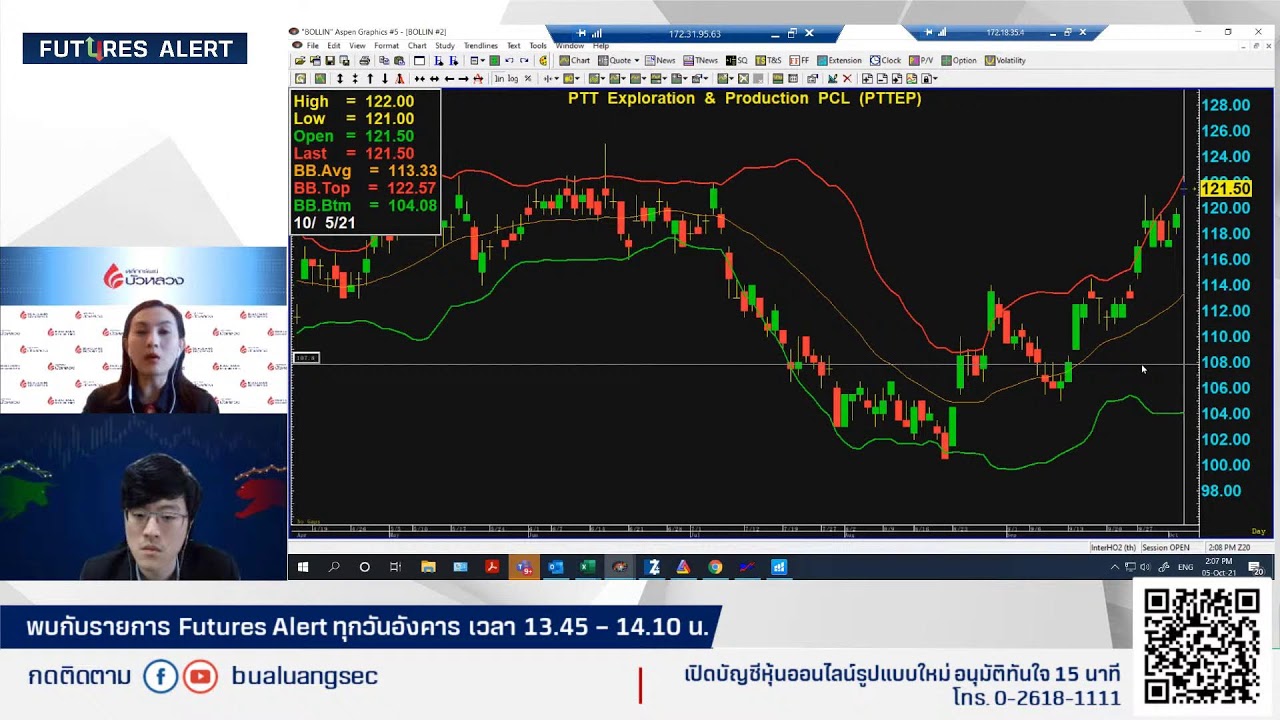Screen dimensions: 1280x720
Task: Click the 100.00 price axis label
Action: (1225, 465)
